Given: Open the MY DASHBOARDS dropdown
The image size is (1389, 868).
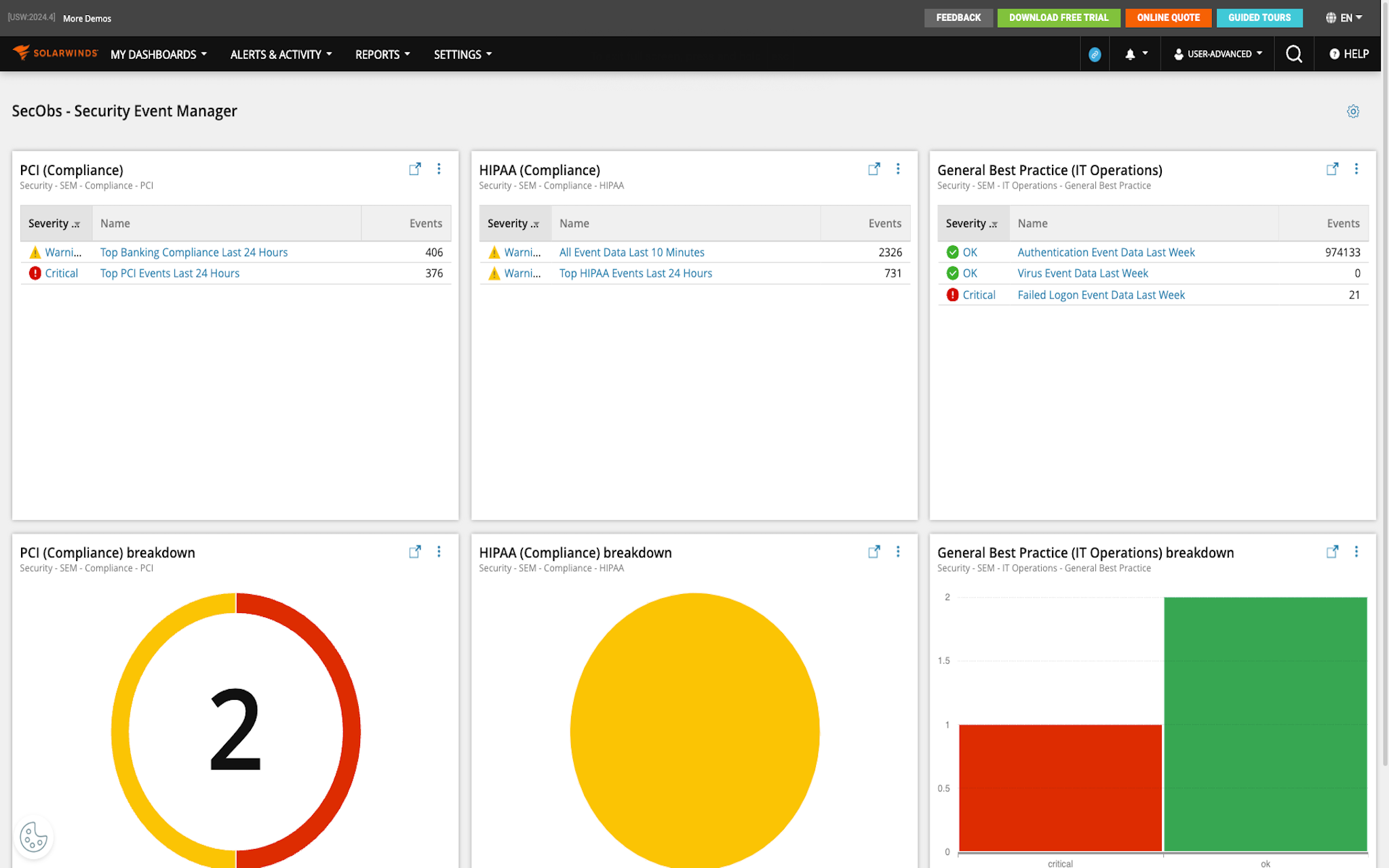Looking at the screenshot, I should [158, 54].
